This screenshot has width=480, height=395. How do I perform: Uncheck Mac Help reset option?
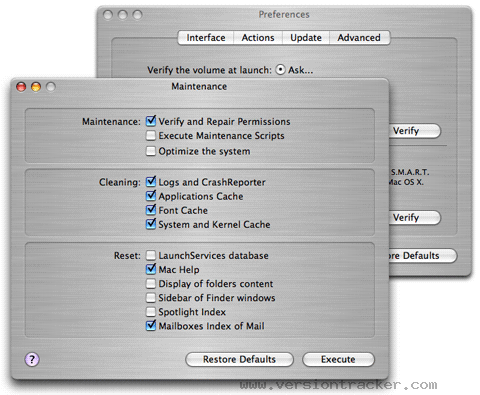[151, 269]
